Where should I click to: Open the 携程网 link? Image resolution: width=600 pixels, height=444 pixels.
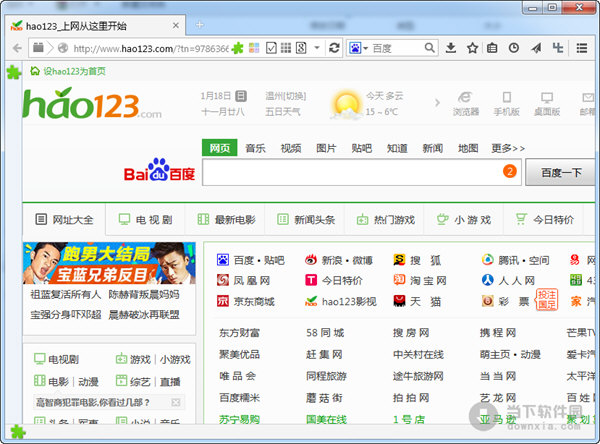click(498, 333)
